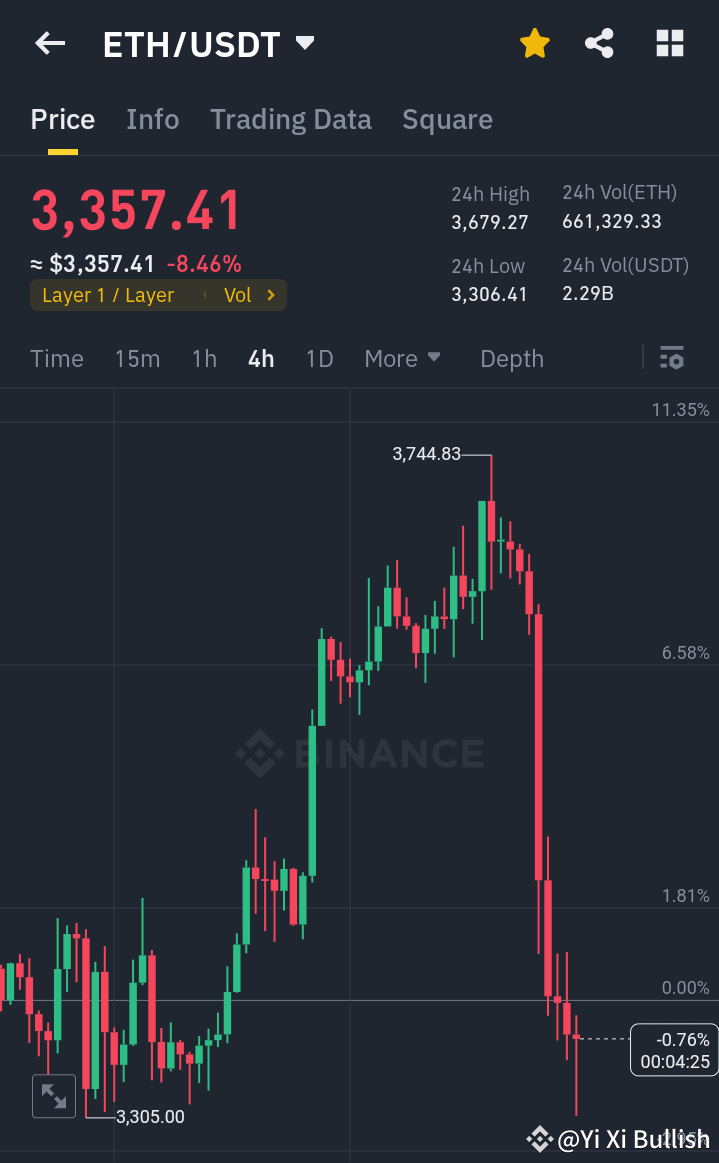Select the 1D candle interval
Image resolution: width=719 pixels, height=1163 pixels.
click(x=319, y=358)
